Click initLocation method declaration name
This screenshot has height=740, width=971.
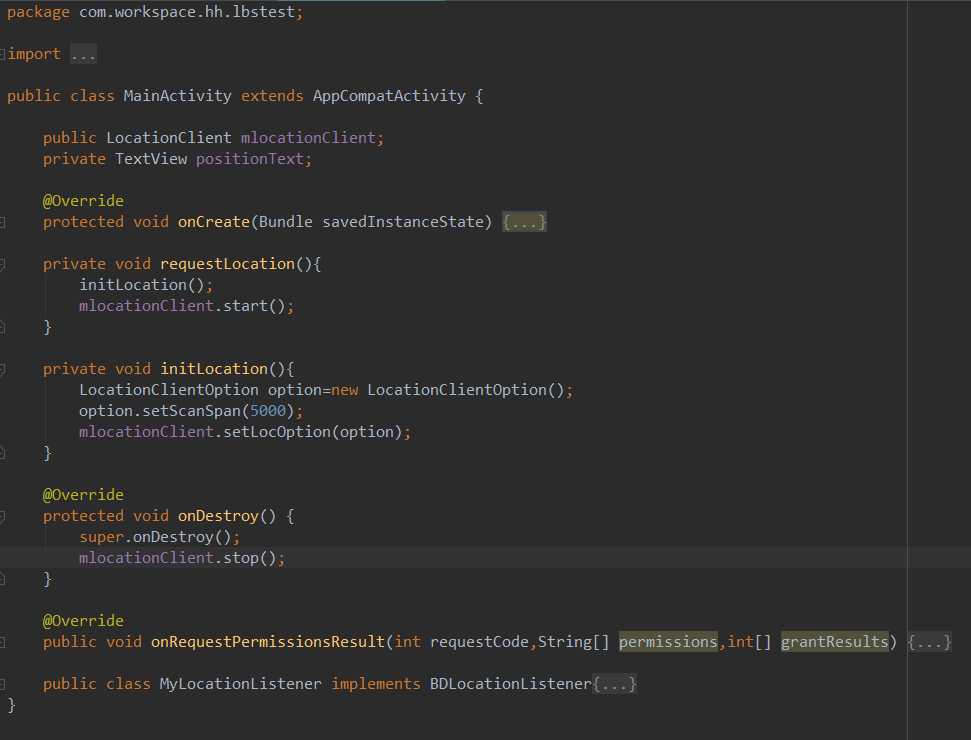tap(214, 369)
